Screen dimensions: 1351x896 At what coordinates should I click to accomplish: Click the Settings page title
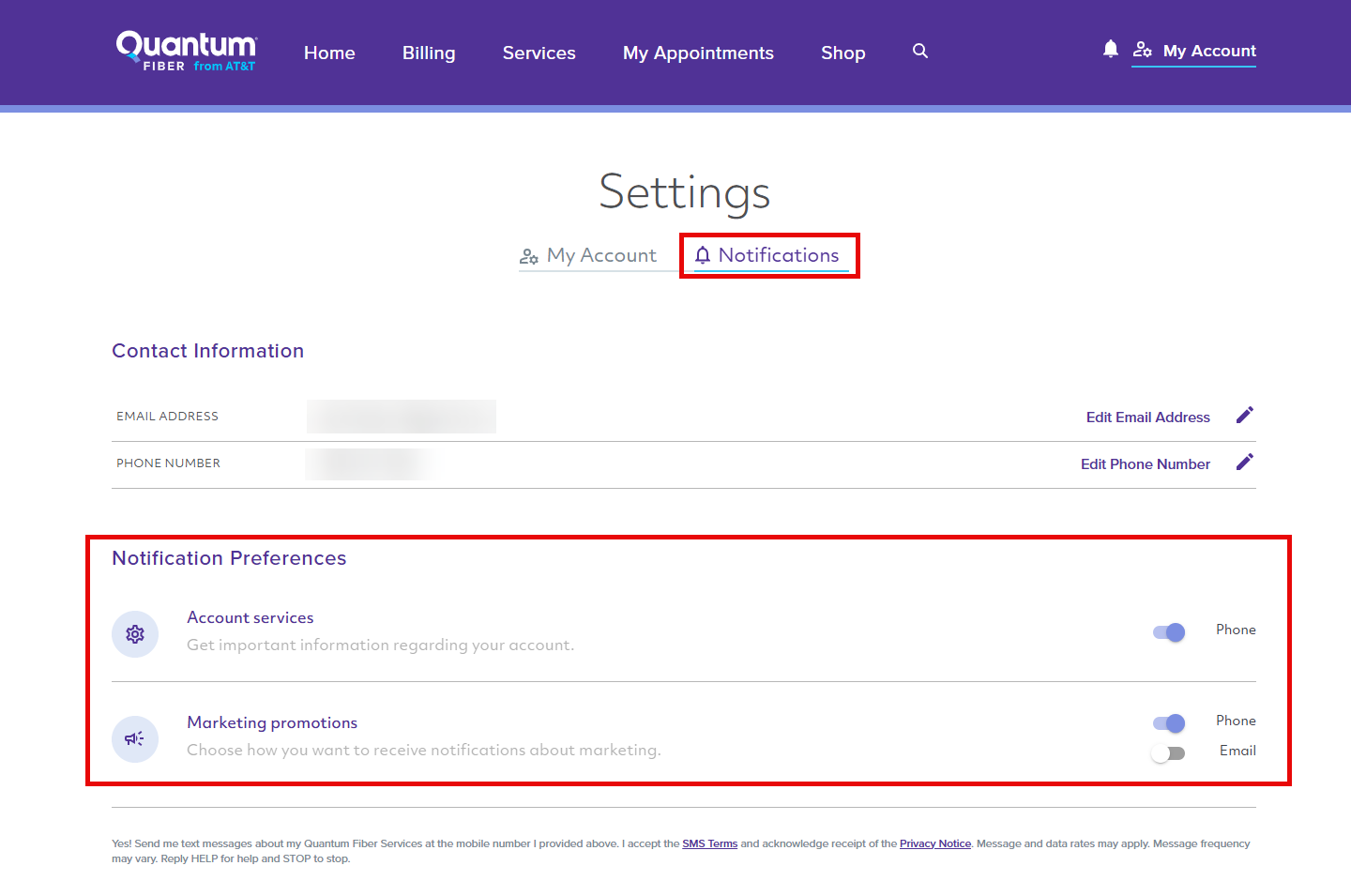685,192
